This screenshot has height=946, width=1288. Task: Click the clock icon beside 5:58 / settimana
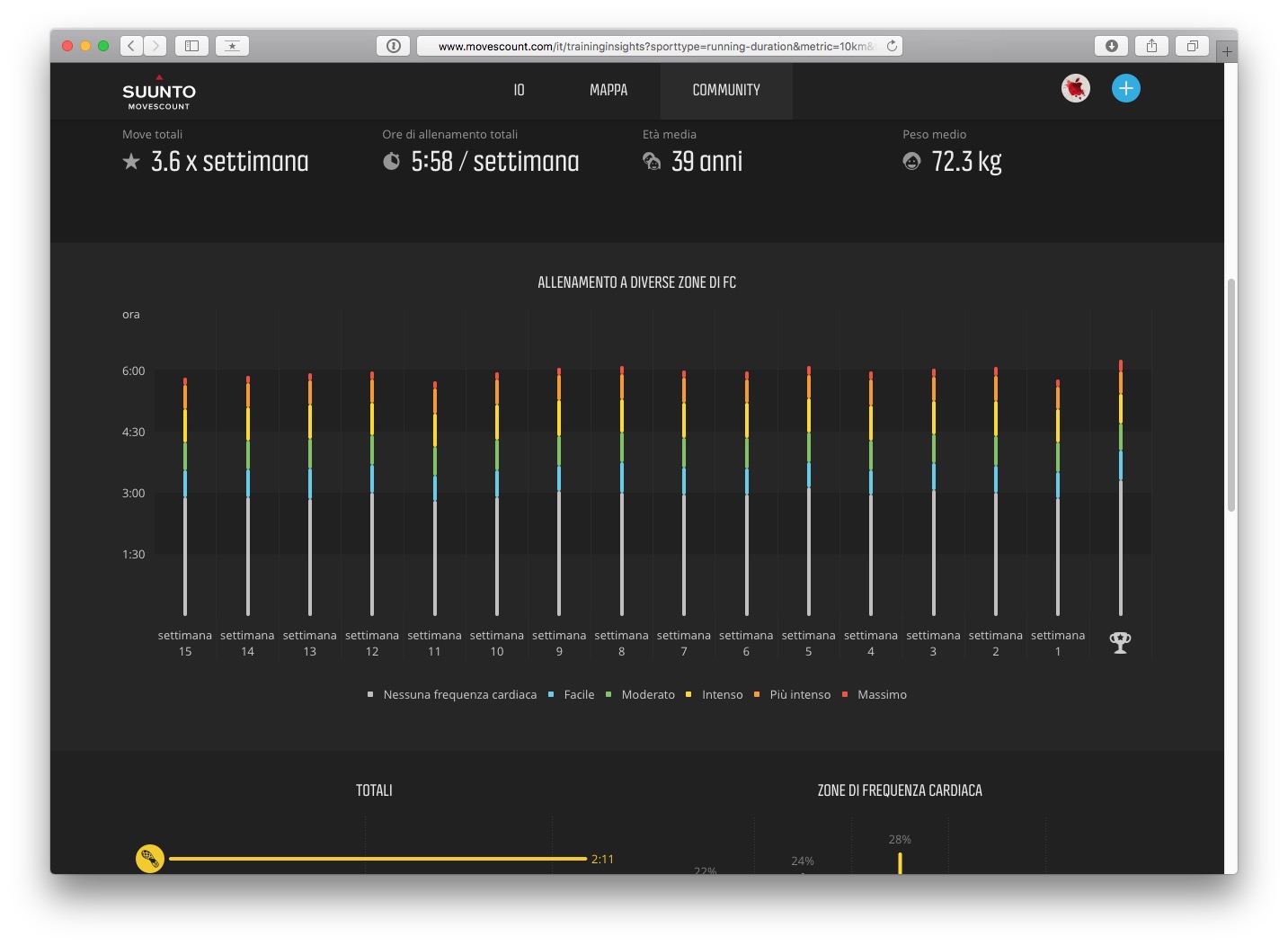coord(392,162)
